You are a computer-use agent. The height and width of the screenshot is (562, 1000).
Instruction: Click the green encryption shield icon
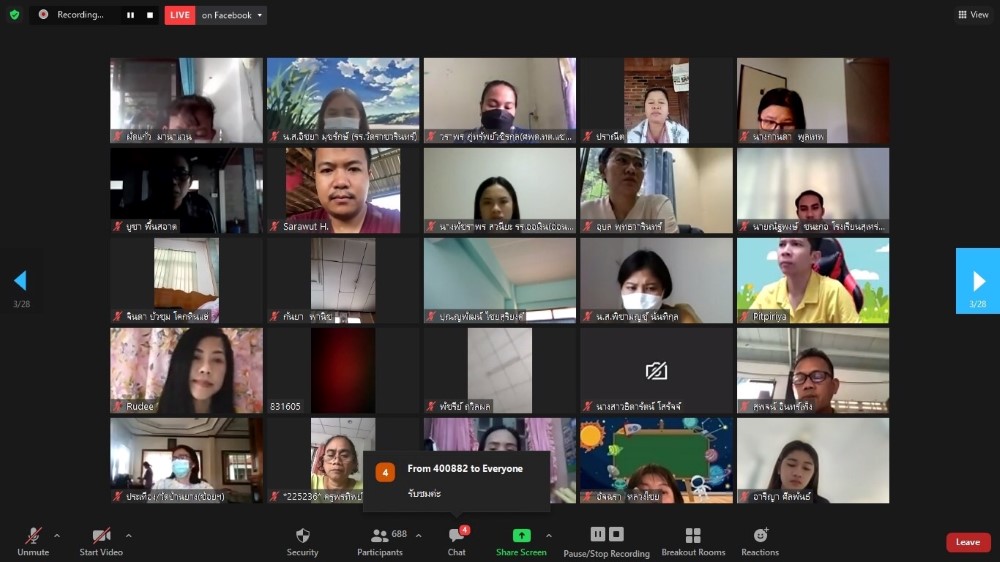pos(14,15)
